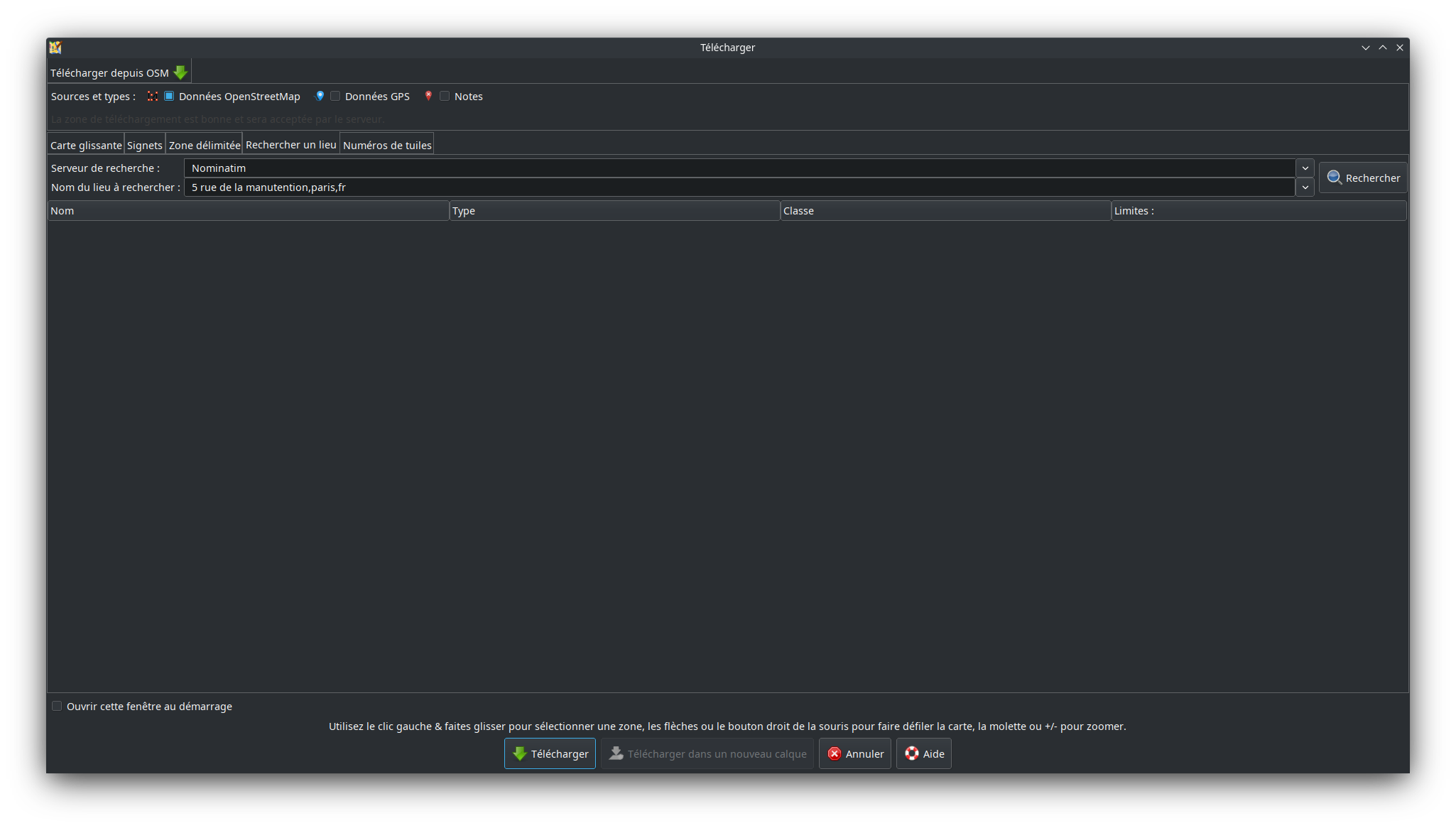Click the blue GPS data marker icon
1456x828 pixels.
[x=320, y=96]
